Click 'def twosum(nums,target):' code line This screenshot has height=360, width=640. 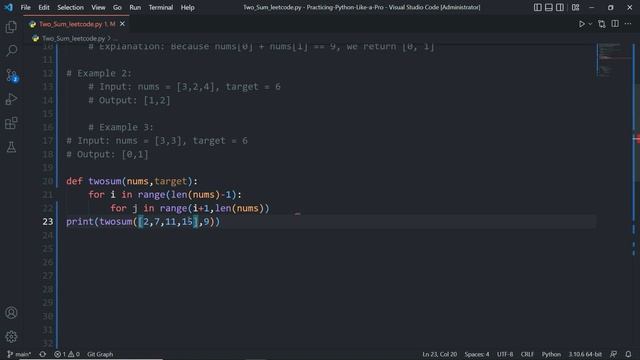(x=132, y=181)
